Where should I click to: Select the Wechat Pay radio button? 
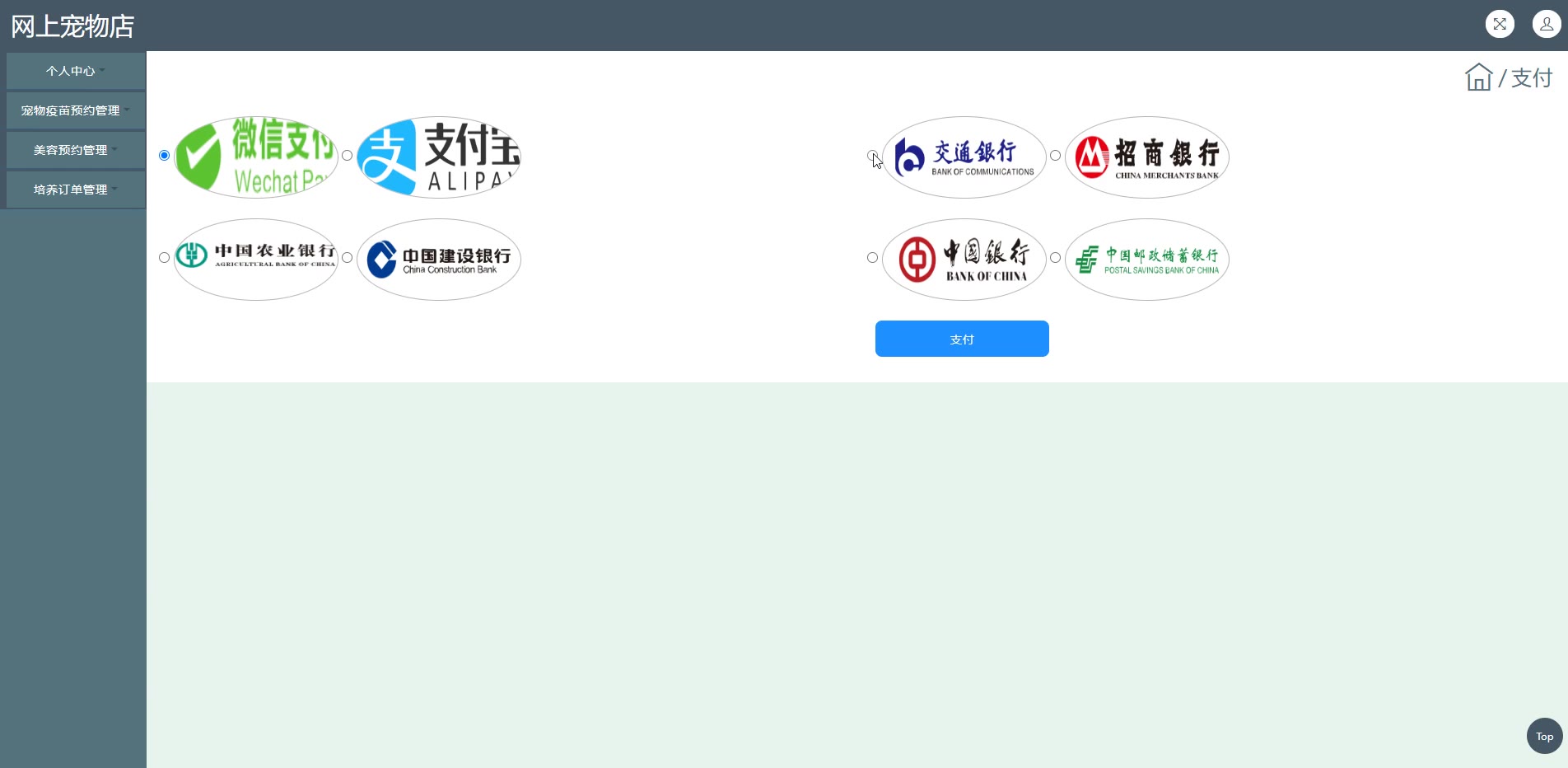pos(164,155)
